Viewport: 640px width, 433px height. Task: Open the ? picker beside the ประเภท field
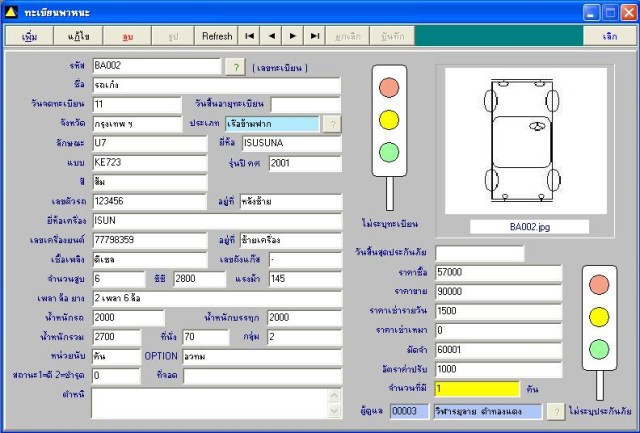(332, 124)
